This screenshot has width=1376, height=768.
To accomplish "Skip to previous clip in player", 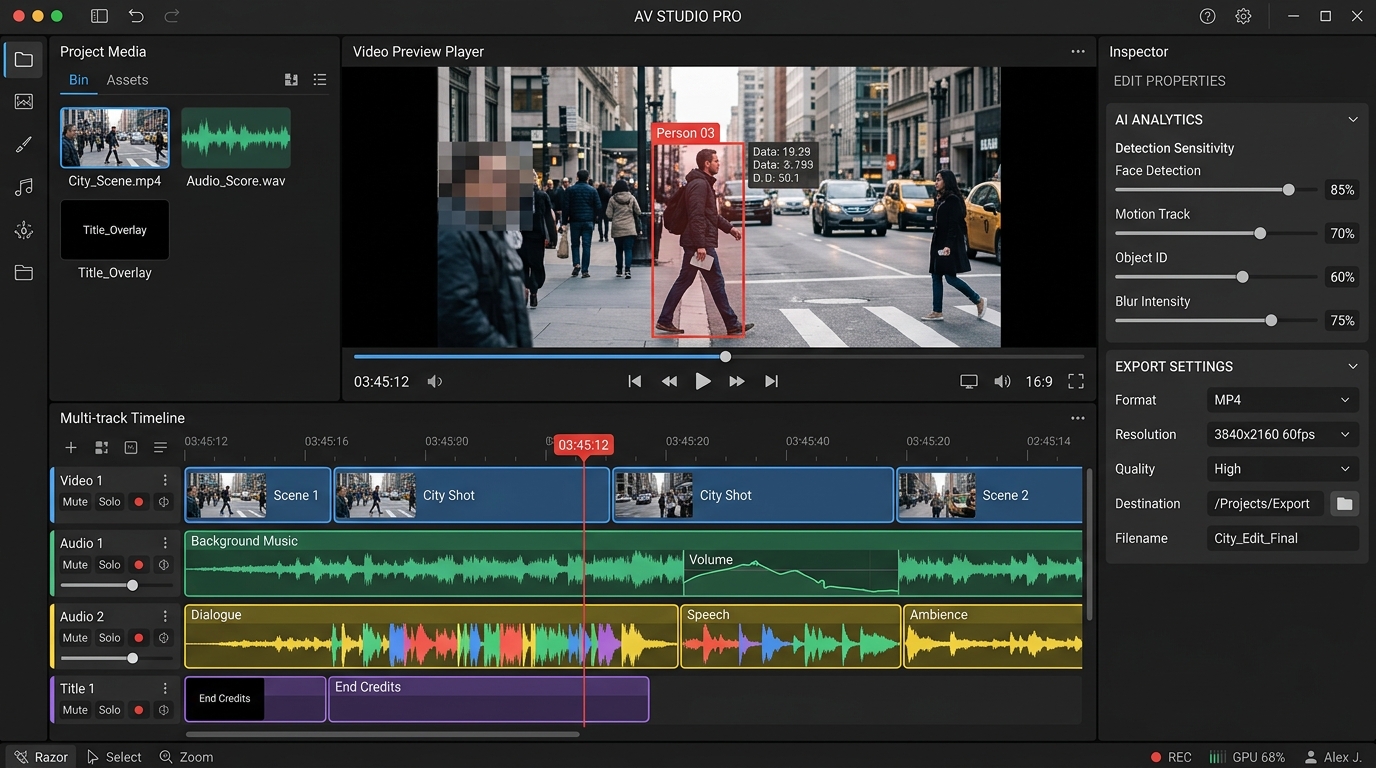I will 634,381.
